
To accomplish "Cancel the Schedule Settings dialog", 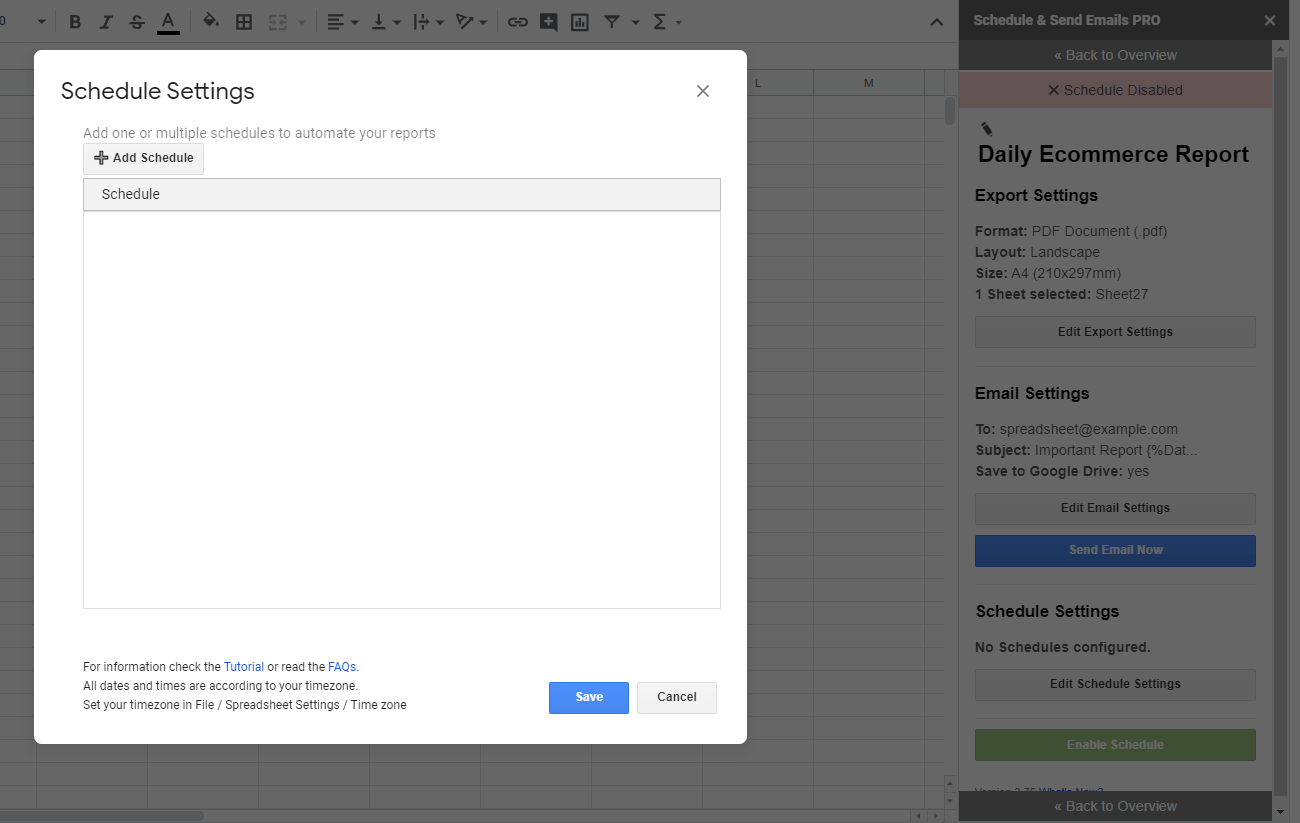I will click(x=676, y=697).
